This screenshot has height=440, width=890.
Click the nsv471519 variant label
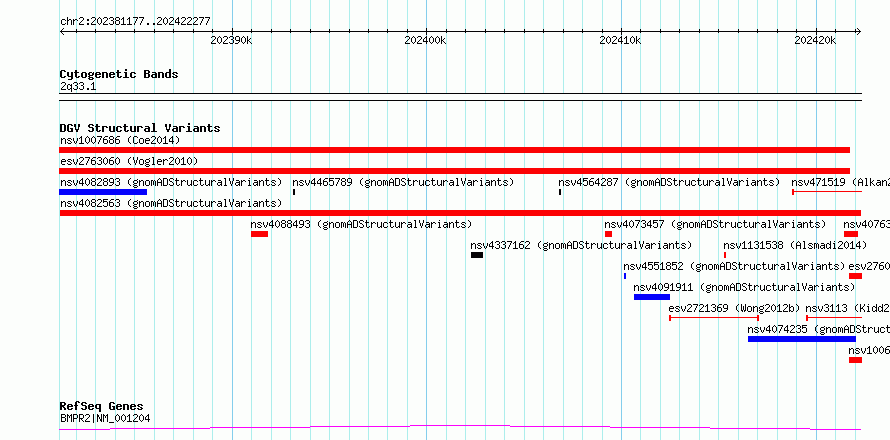pyautogui.click(x=841, y=182)
